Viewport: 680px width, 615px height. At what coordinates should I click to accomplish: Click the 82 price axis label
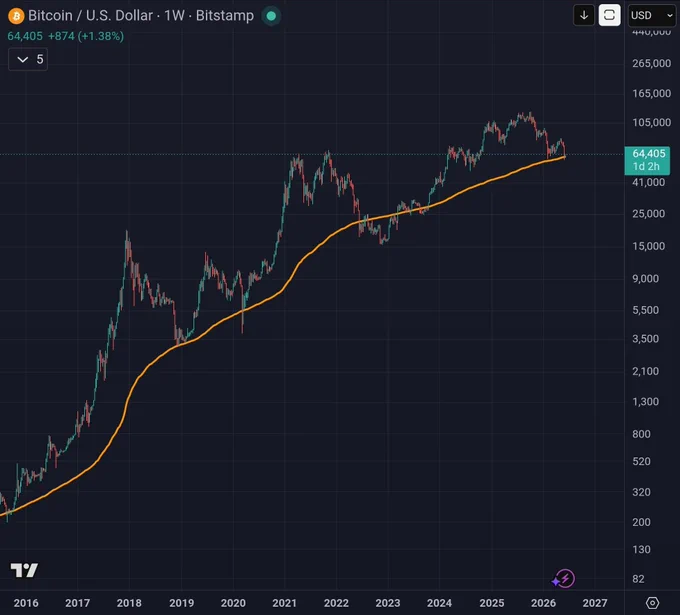point(638,579)
